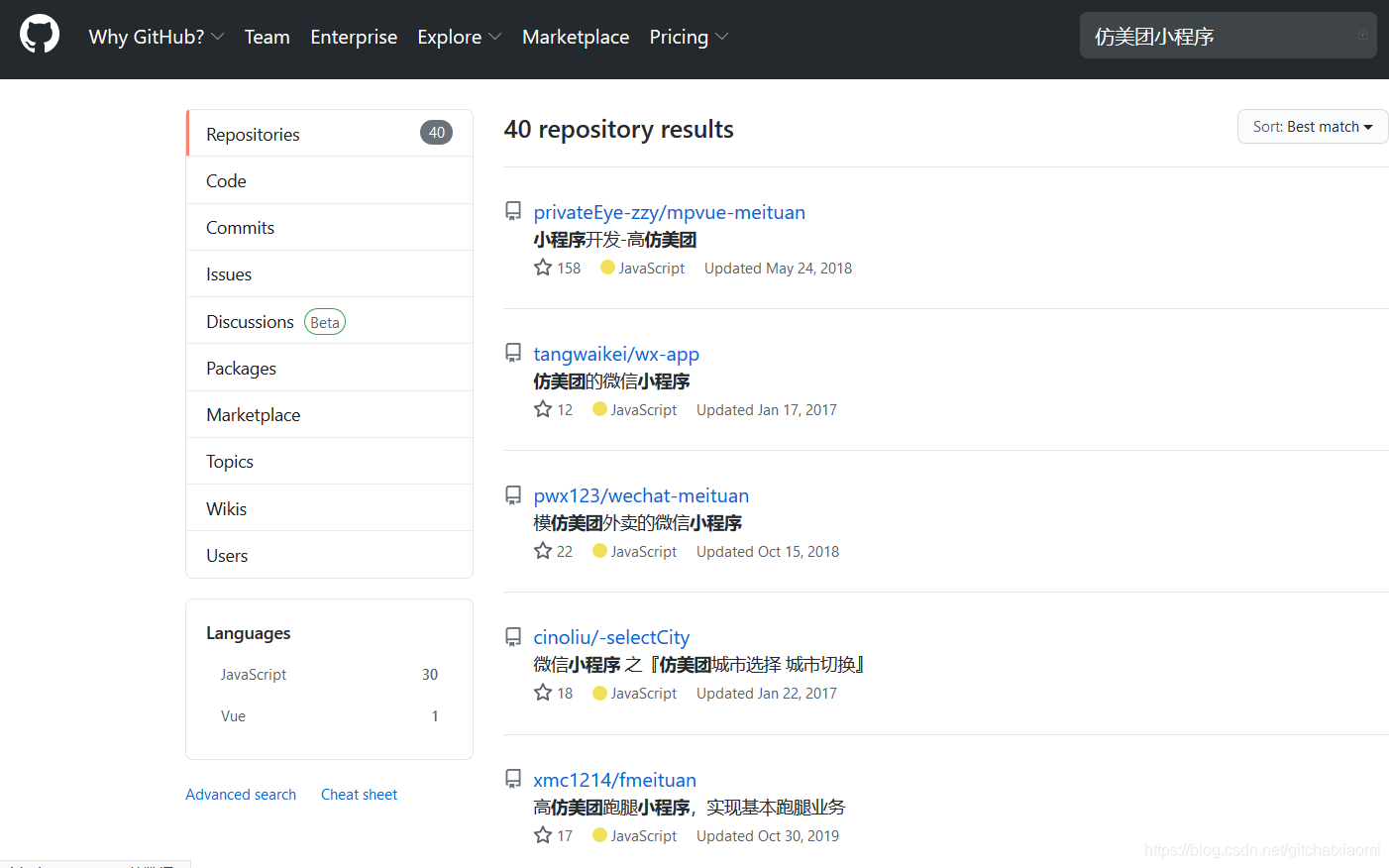
Task: Select the Commits results filter
Action: point(329,227)
